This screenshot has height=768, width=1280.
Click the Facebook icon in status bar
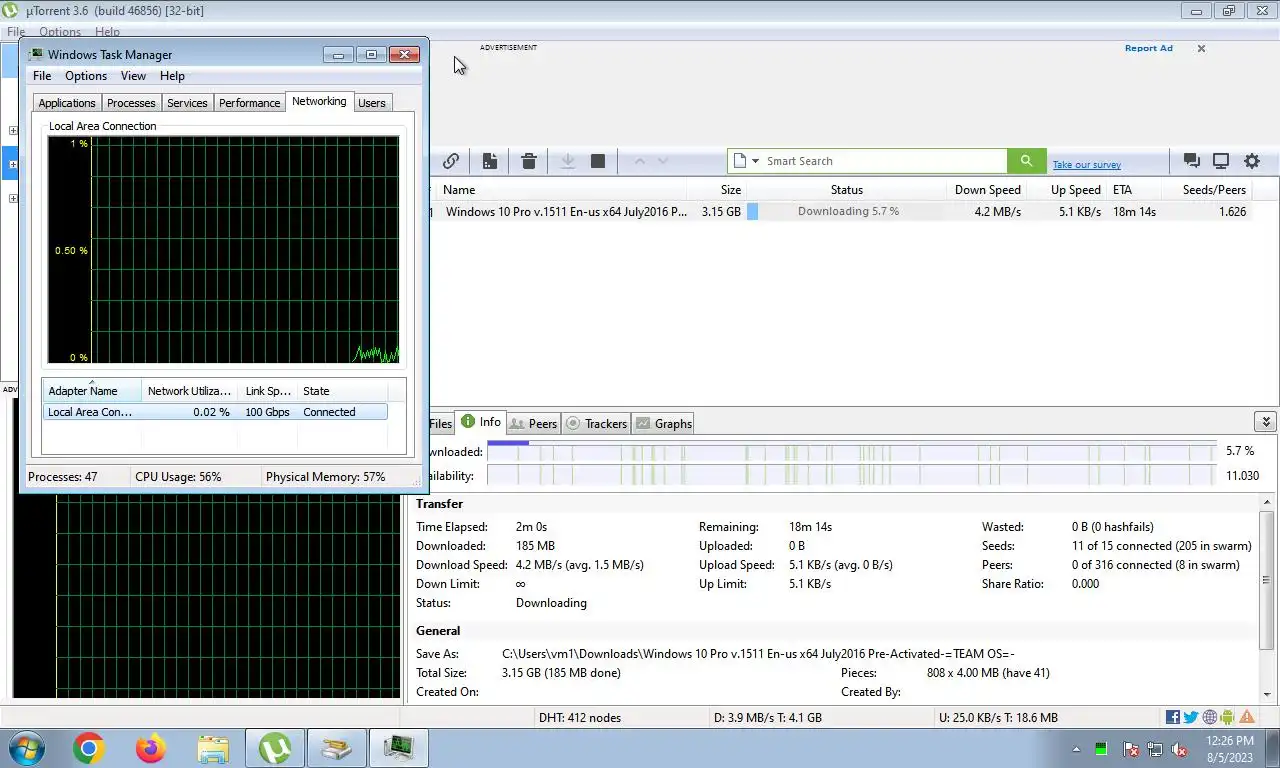pyautogui.click(x=1173, y=717)
